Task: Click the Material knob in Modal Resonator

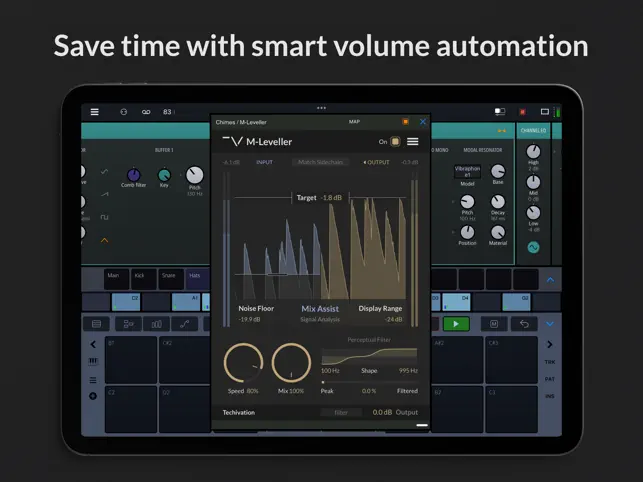Action: coord(498,233)
